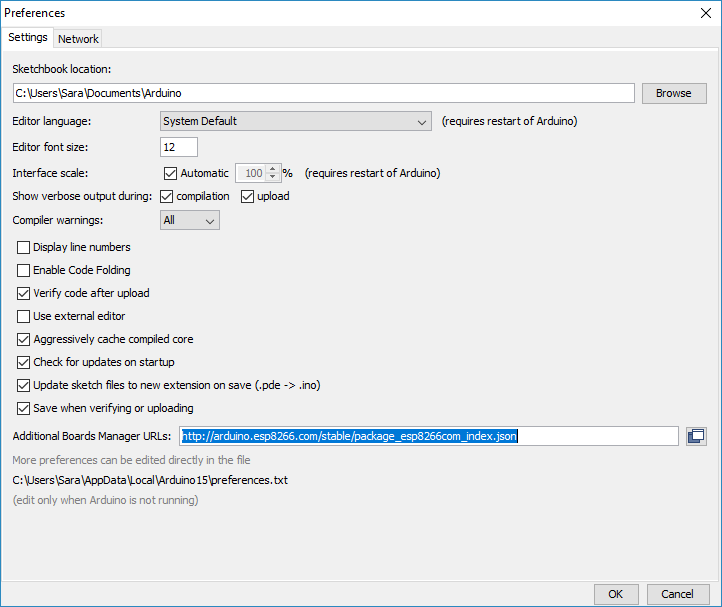Turn off Verify code after upload
Screen dimensions: 722x607
[x=24, y=293]
